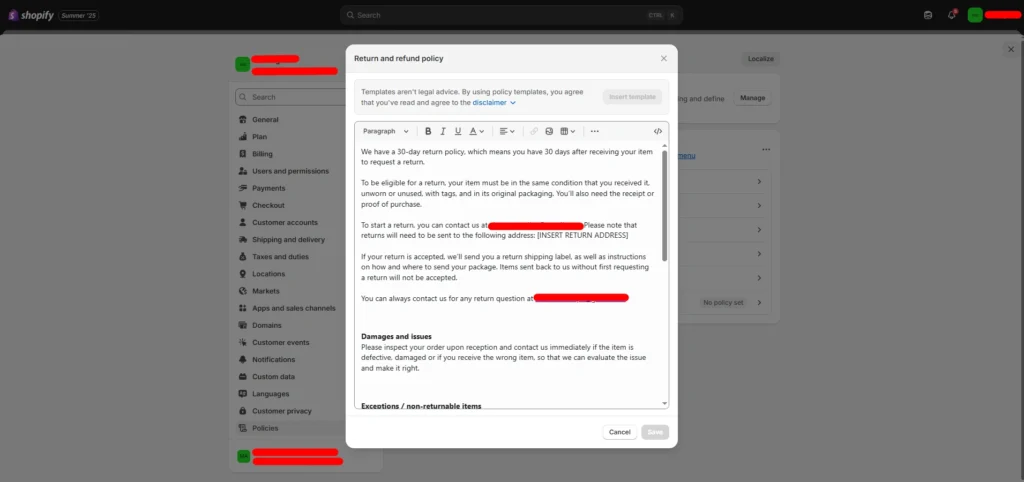Click the Markets globe icon
Viewport: 1024px width, 482px height.
click(x=243, y=291)
